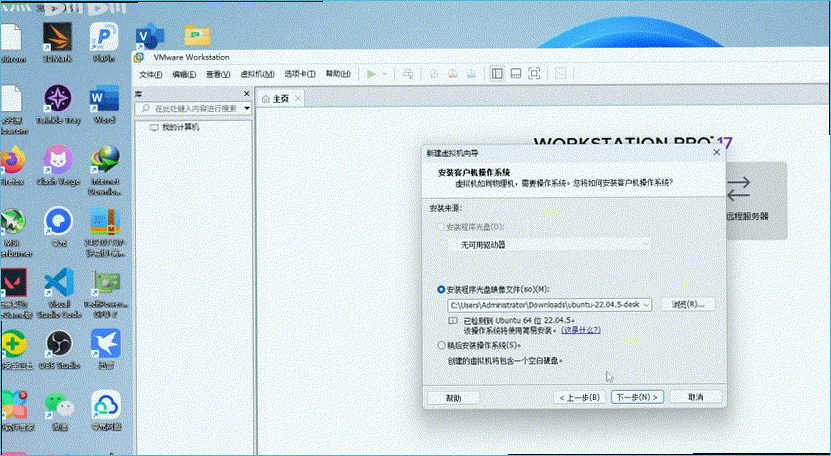Open the WeChat desktop icon
The height and width of the screenshot is (456, 831).
click(x=59, y=411)
